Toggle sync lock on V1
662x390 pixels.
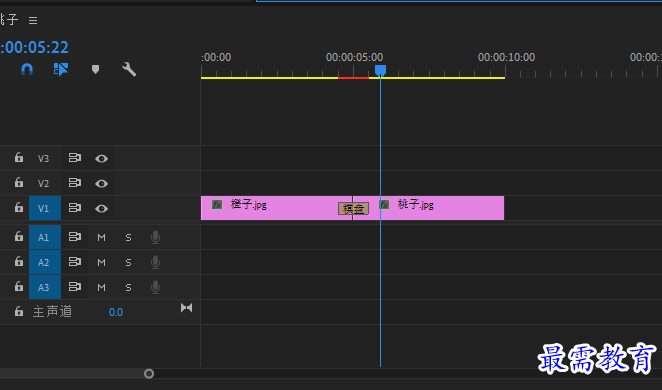[75, 208]
